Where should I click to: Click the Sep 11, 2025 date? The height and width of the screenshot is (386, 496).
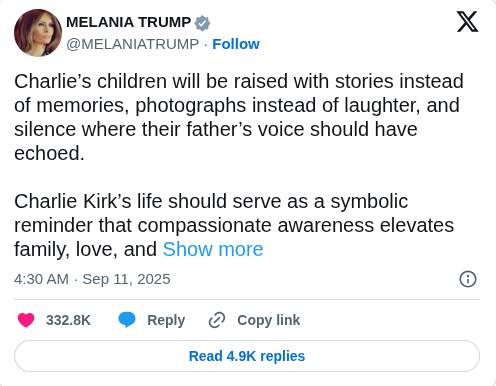[x=126, y=279]
